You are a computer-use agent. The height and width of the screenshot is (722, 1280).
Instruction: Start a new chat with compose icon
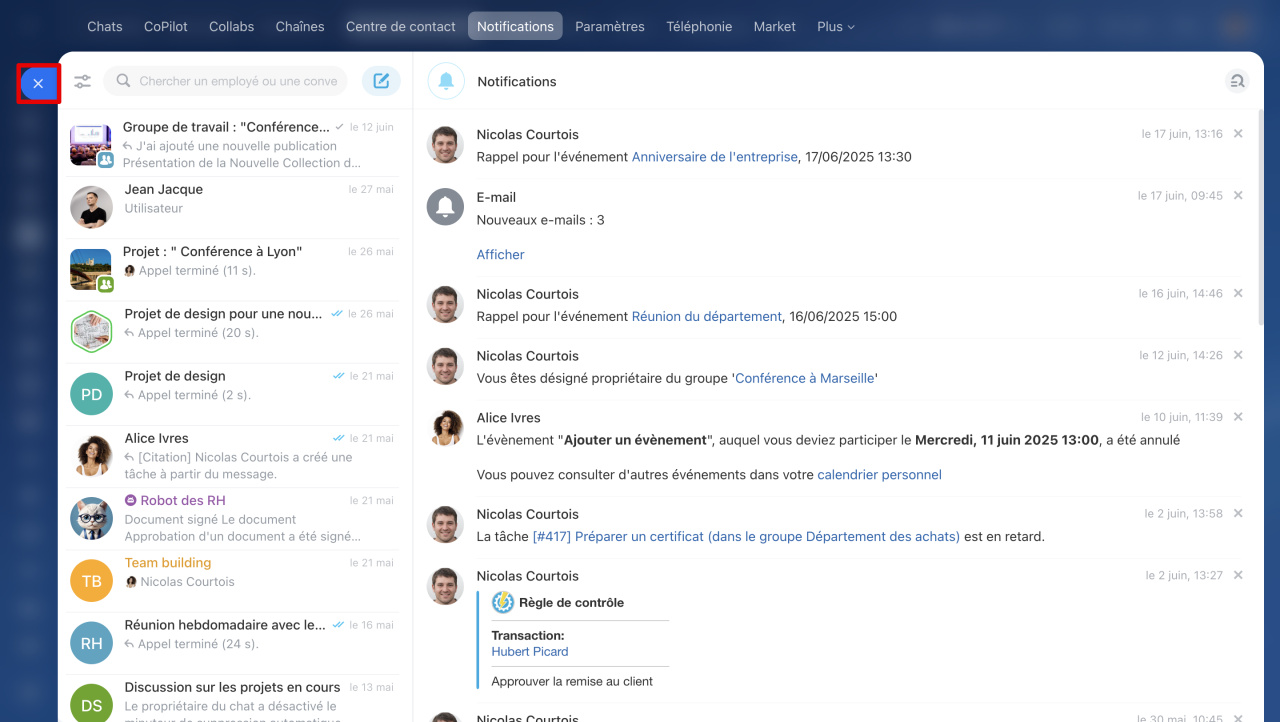click(381, 81)
